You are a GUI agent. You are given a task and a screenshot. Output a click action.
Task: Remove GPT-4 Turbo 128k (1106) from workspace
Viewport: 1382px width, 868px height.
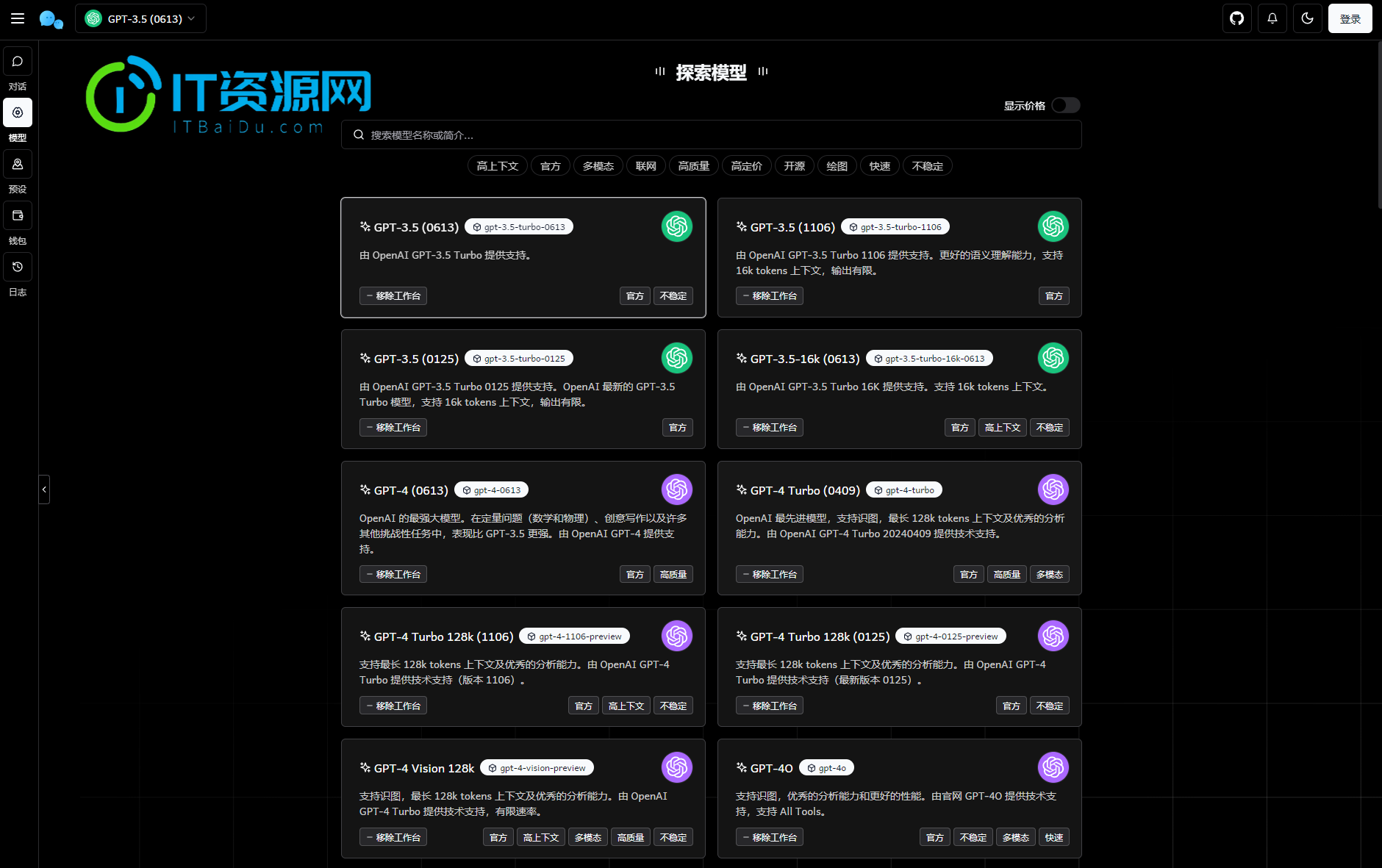point(393,706)
